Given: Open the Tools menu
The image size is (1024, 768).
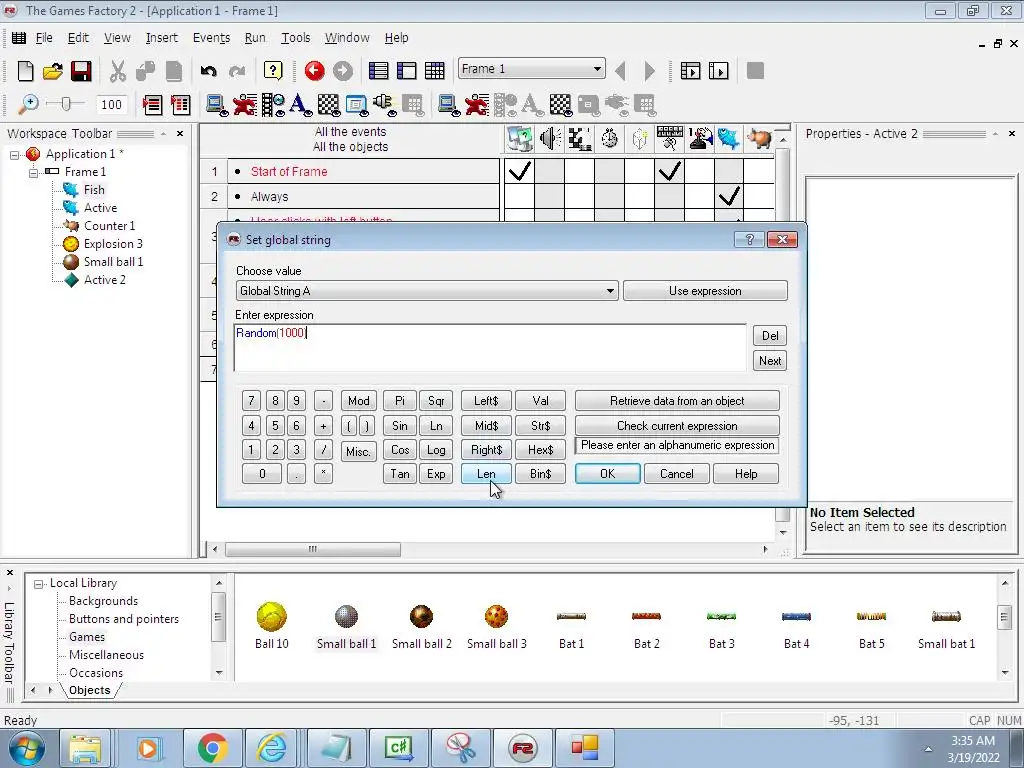Looking at the screenshot, I should click(x=295, y=38).
